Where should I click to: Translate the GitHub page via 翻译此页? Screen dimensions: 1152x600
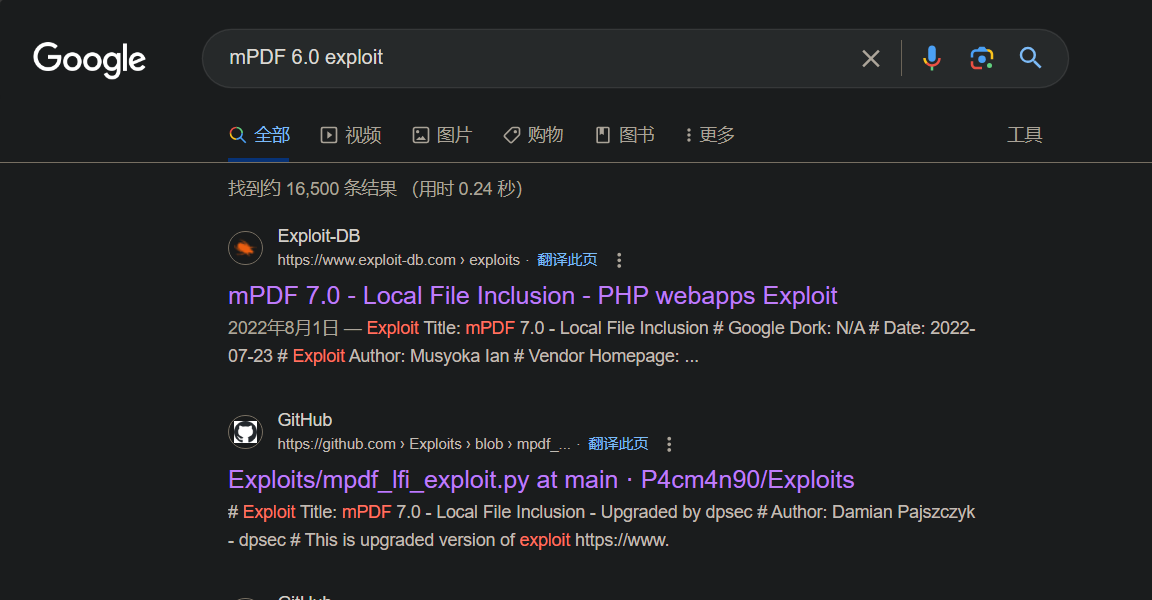pos(618,444)
